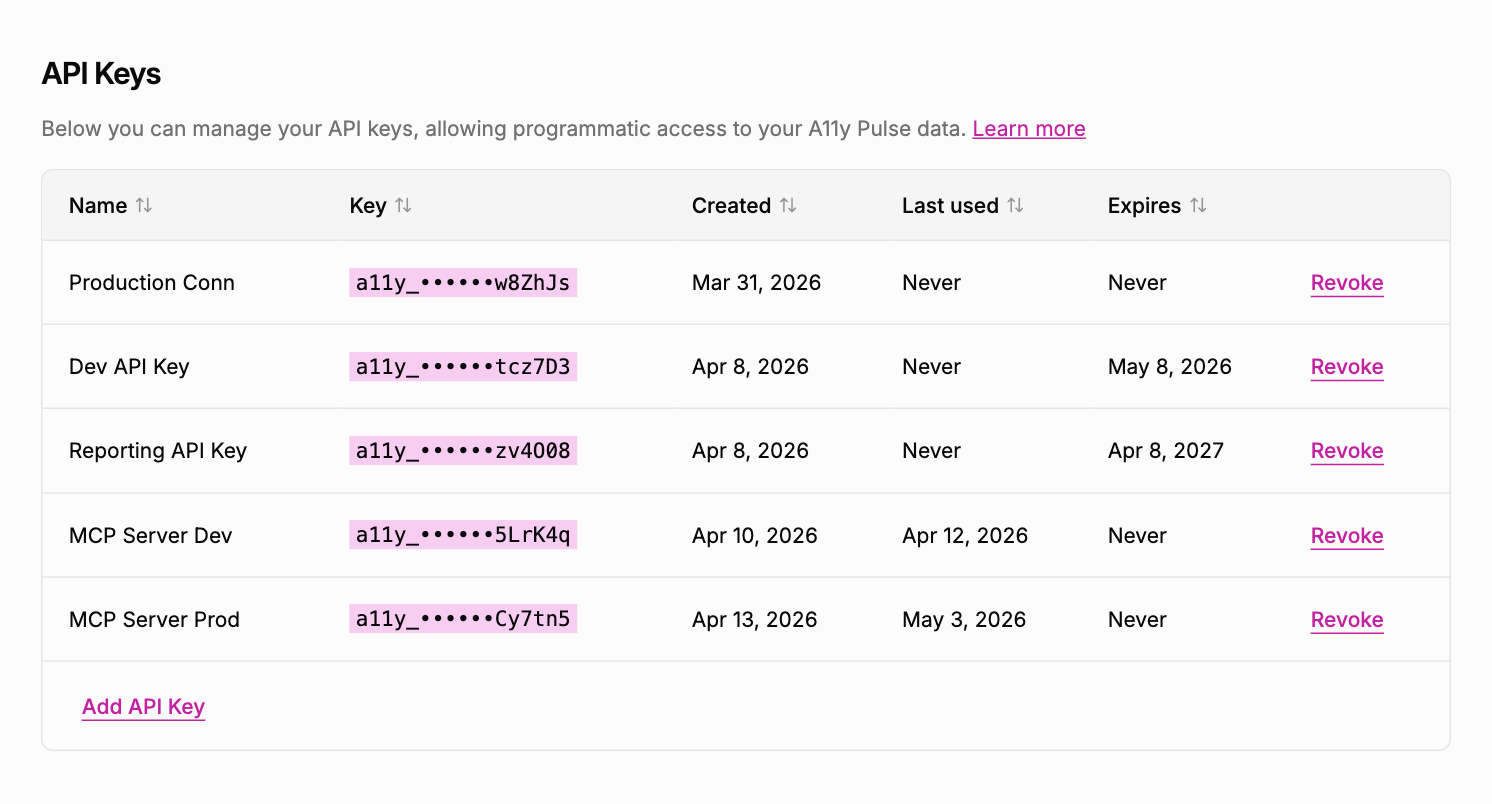Click Dev API Key's Apr 8, 2026 created date

click(x=750, y=367)
